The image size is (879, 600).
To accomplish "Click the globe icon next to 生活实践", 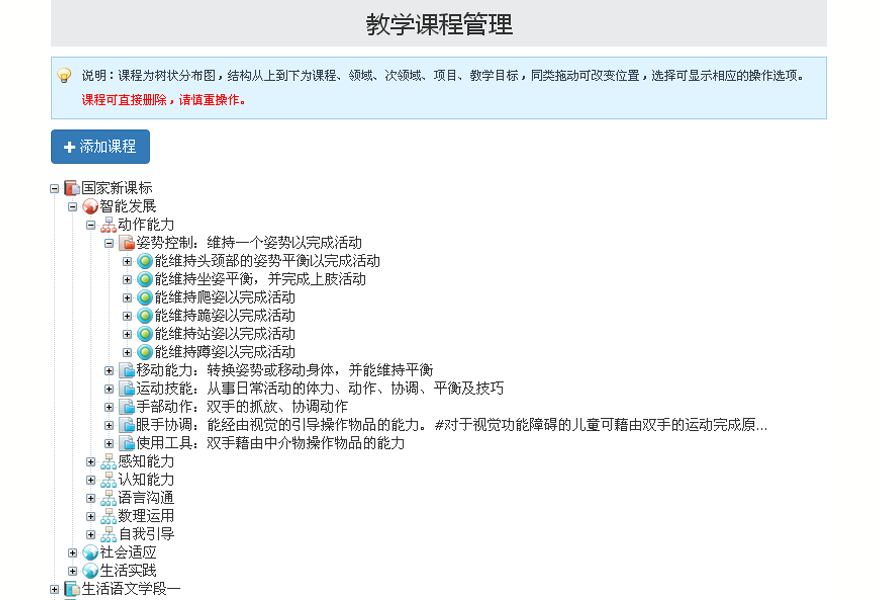I will click(x=89, y=570).
